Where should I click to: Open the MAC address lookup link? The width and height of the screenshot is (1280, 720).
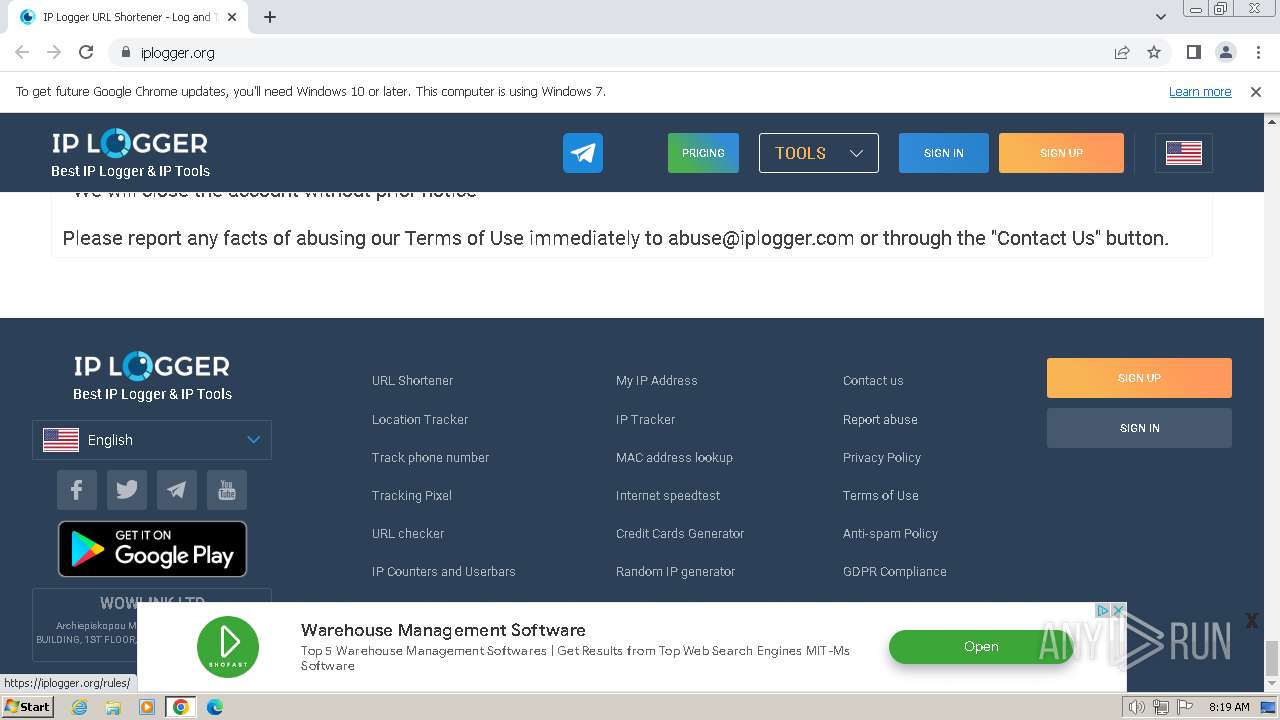pos(674,458)
